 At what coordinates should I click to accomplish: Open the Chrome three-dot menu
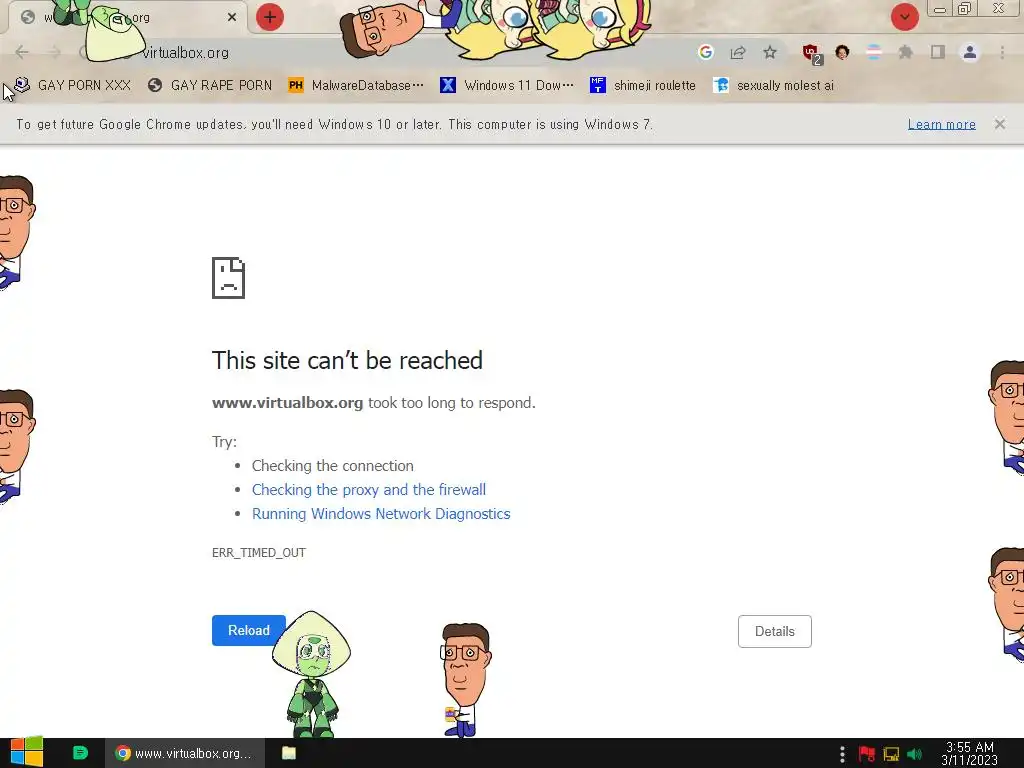click(1002, 52)
